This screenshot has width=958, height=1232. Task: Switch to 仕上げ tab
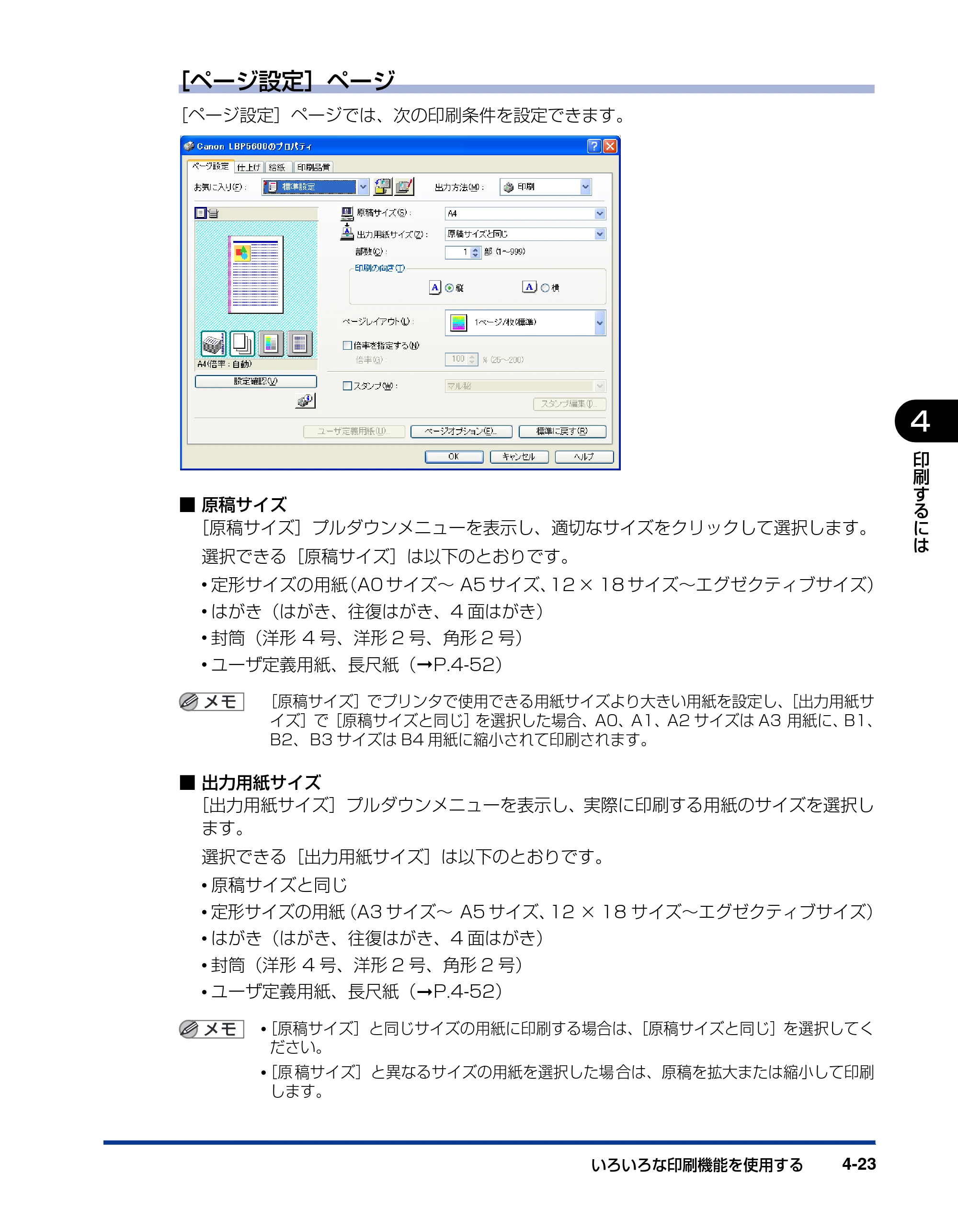[x=249, y=167]
